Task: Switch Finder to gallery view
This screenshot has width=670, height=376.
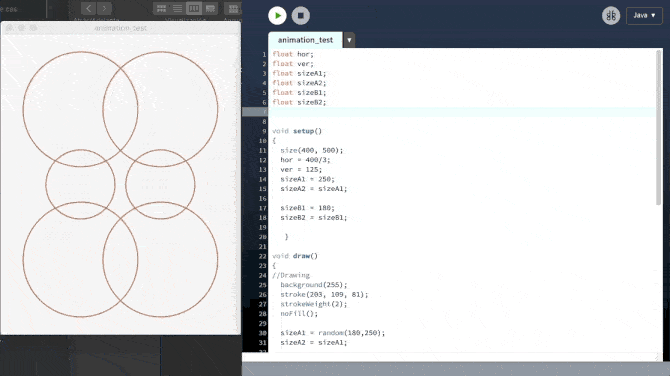Action: (x=210, y=9)
